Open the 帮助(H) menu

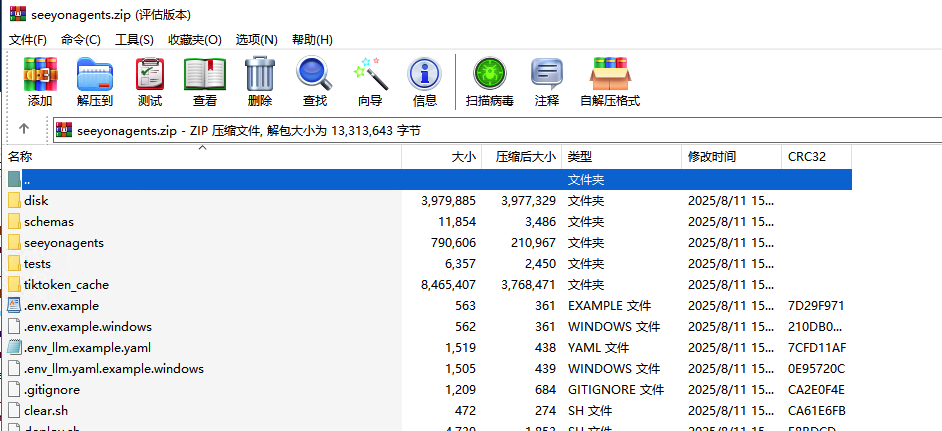click(x=312, y=40)
